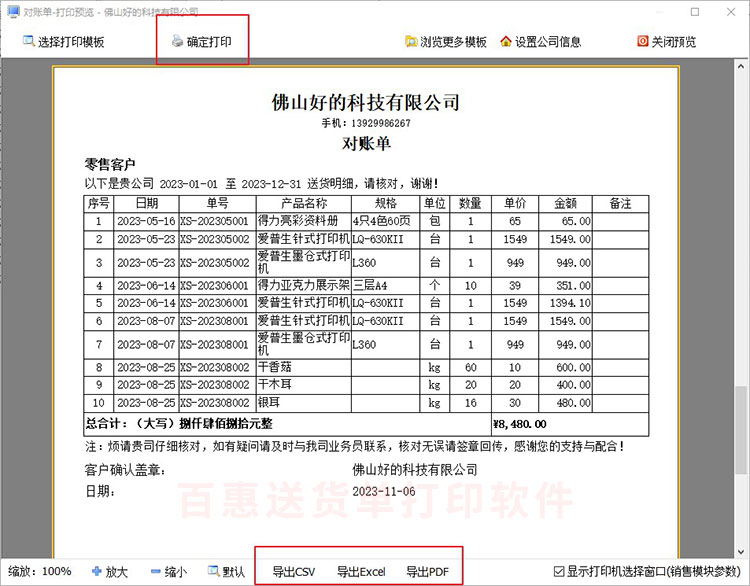Image resolution: width=750 pixels, height=586 pixels.
Task: Click the 零售客户 customer name
Action: [110, 165]
